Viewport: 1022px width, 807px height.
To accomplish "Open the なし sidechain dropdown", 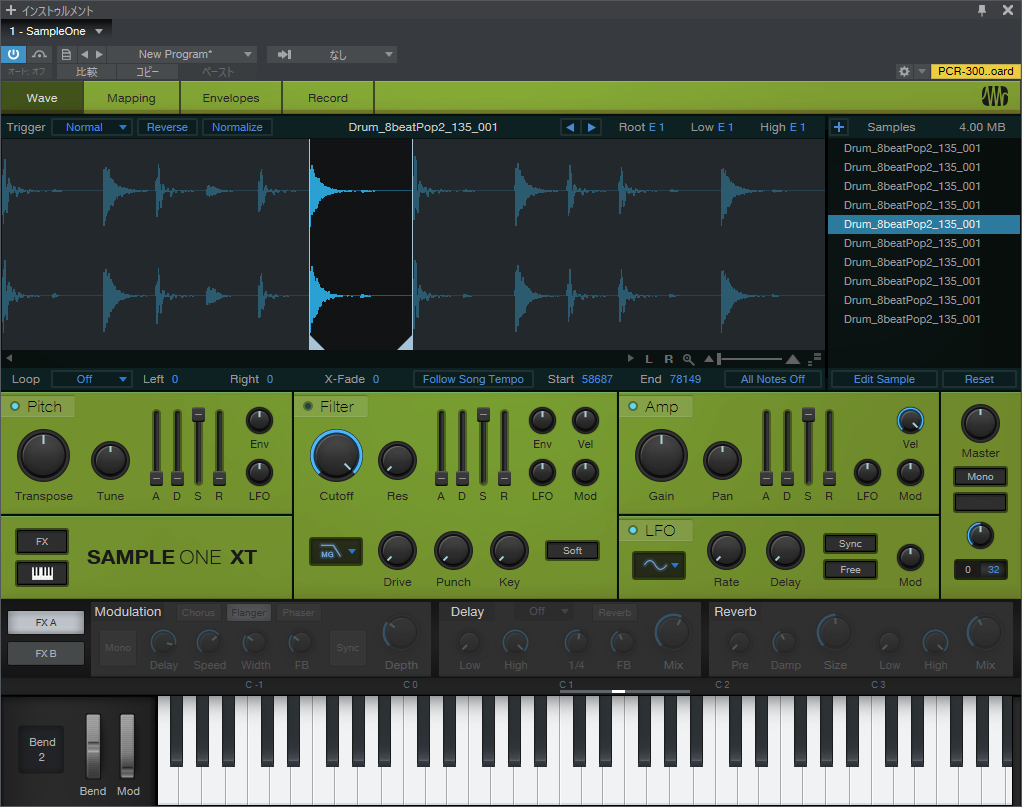I will [347, 54].
